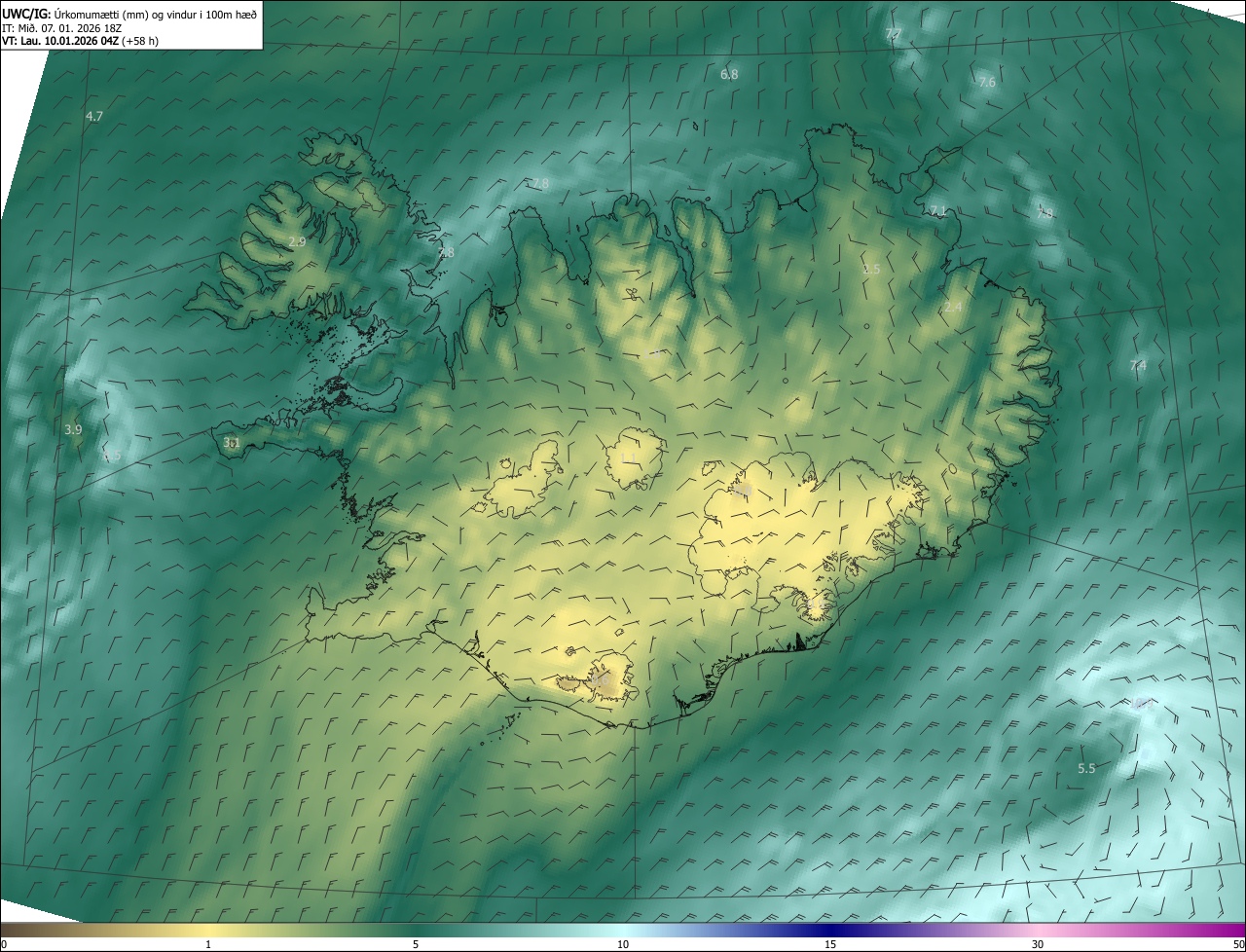The image size is (1246, 952).
Task: Click the 7.1 value label on the map
Action: pyautogui.click(x=938, y=210)
